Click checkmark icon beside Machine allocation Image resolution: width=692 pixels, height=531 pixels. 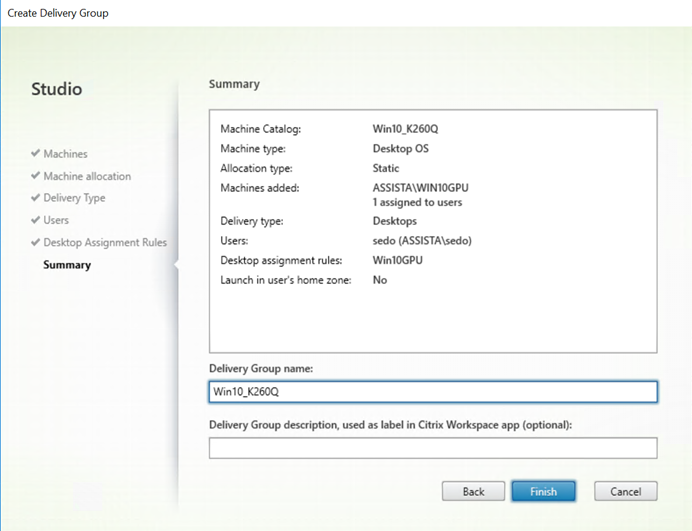[36, 175]
